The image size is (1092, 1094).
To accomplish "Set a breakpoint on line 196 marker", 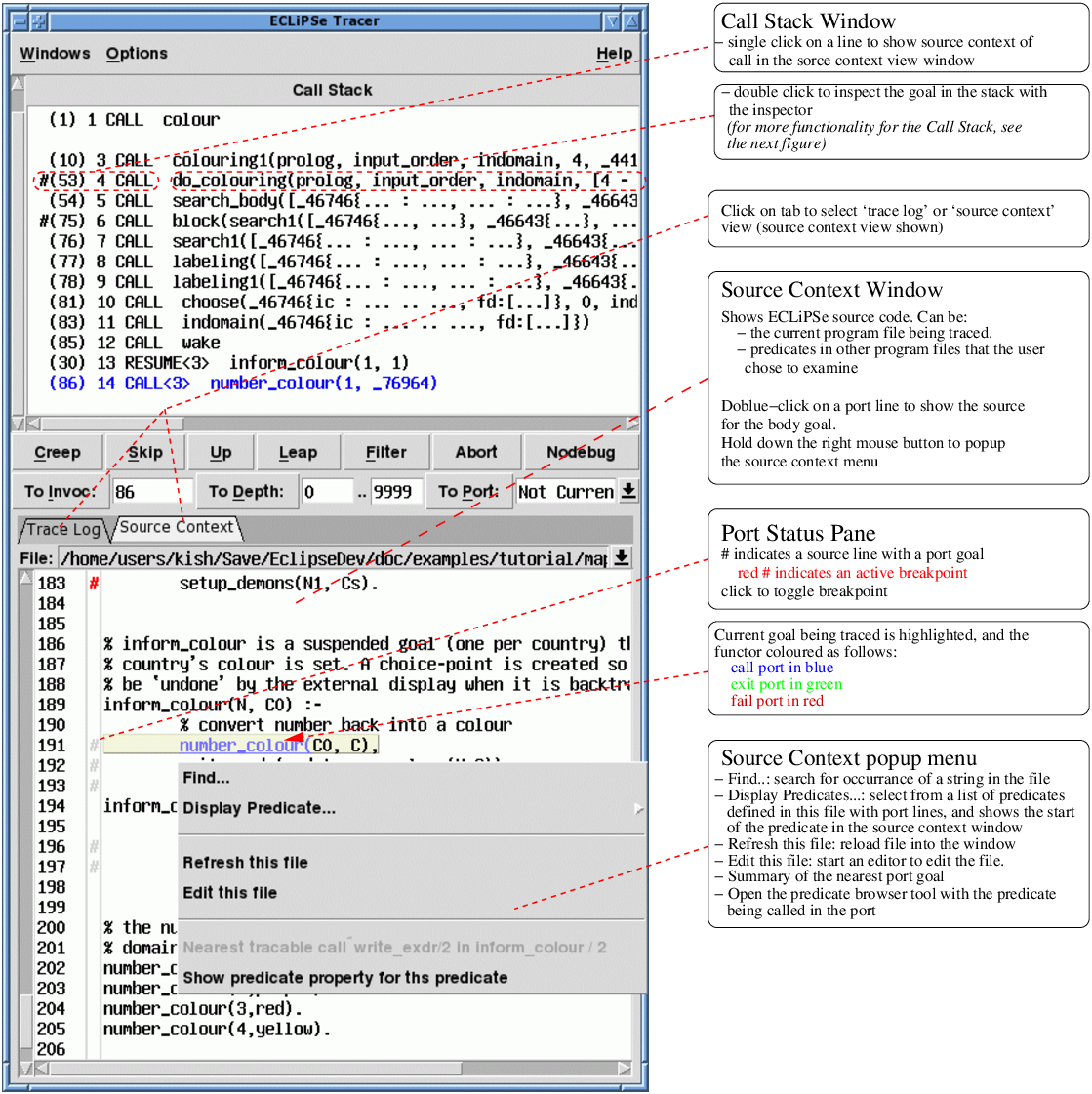I will tap(94, 847).
